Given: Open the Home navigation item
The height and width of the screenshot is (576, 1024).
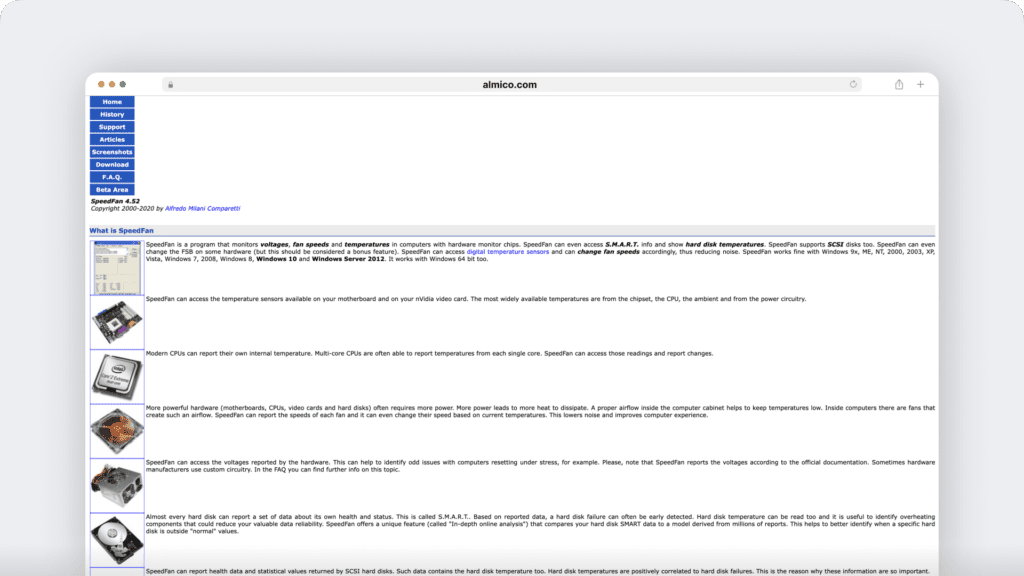Looking at the screenshot, I should click(112, 102).
